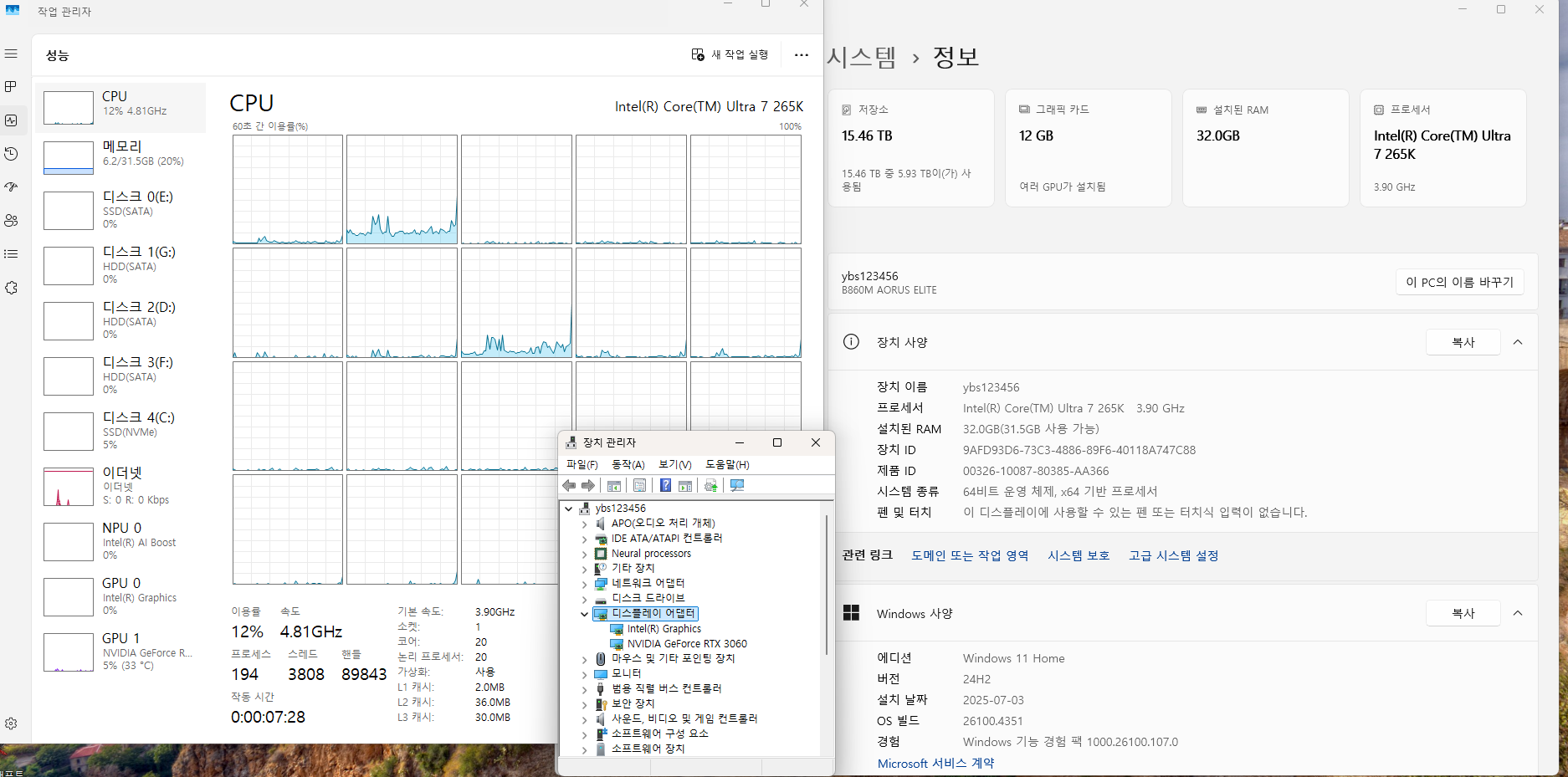Viewport: 1568px width, 777px height.
Task: Click the Help icon in Device Manager toolbar
Action: pos(664,485)
